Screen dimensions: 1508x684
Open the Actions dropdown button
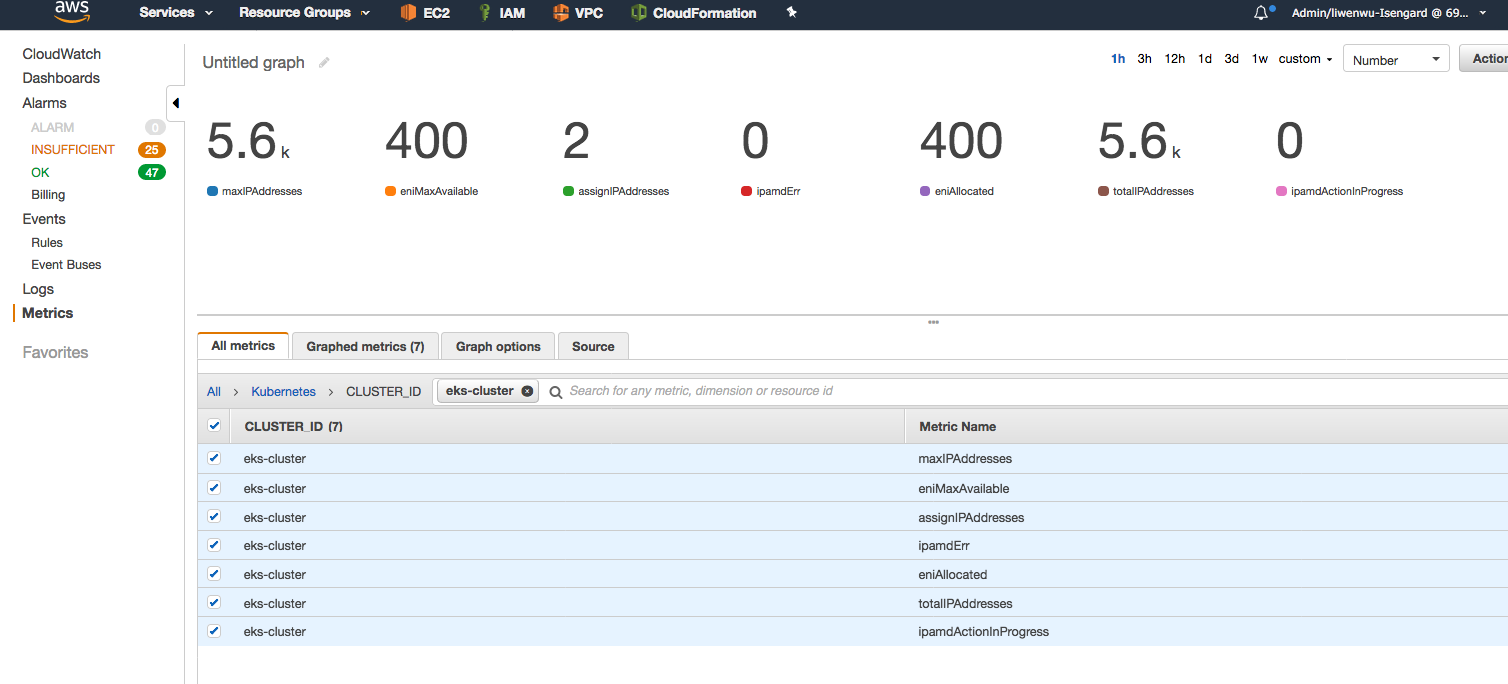pos(1484,59)
